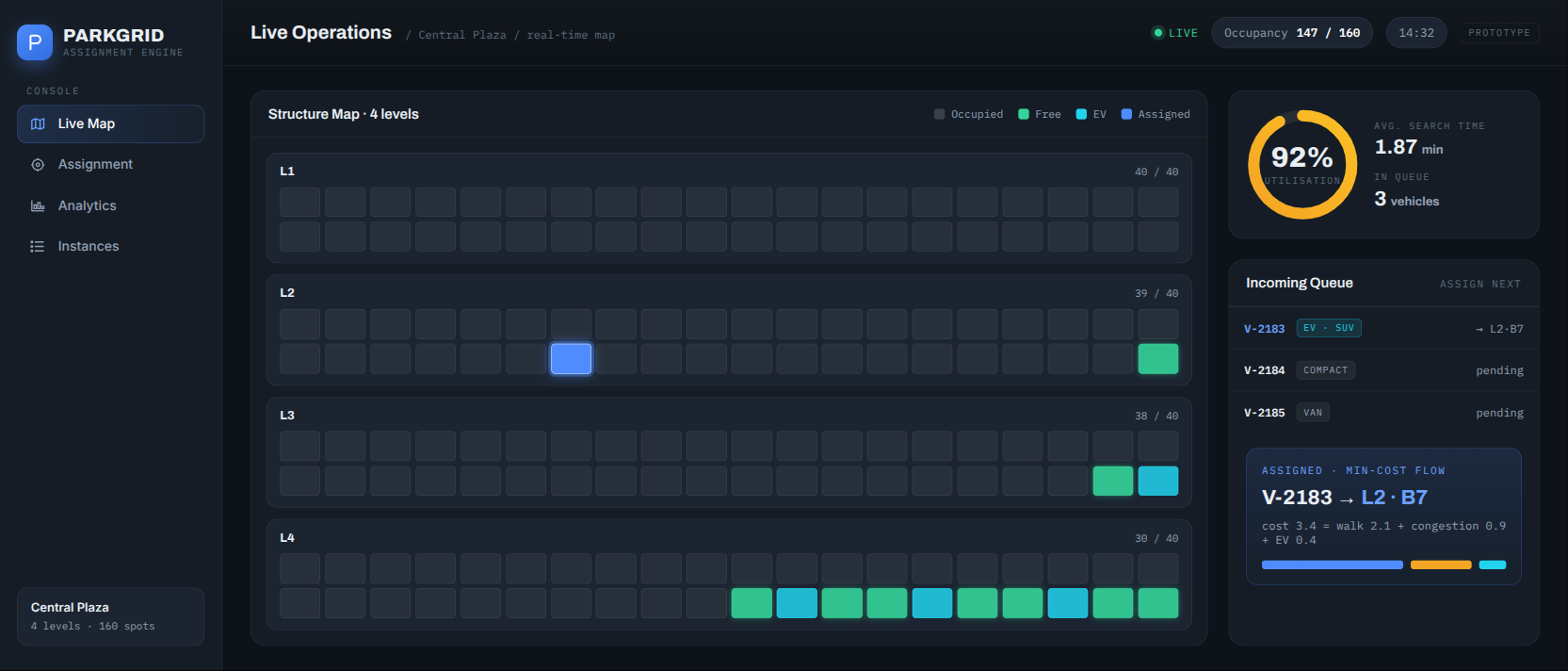Image resolution: width=1568 pixels, height=671 pixels.
Task: Select the blue assigned spot on L2
Action: tap(571, 359)
